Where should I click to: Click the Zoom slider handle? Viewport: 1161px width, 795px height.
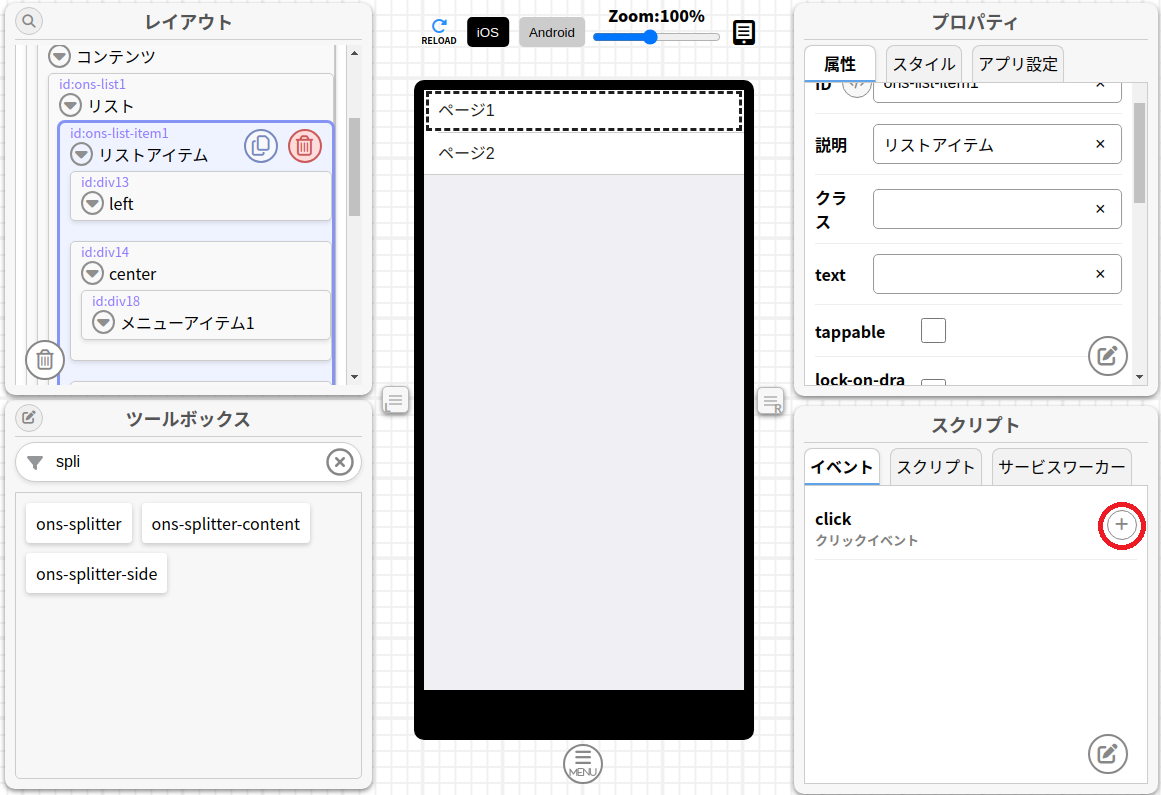650,37
